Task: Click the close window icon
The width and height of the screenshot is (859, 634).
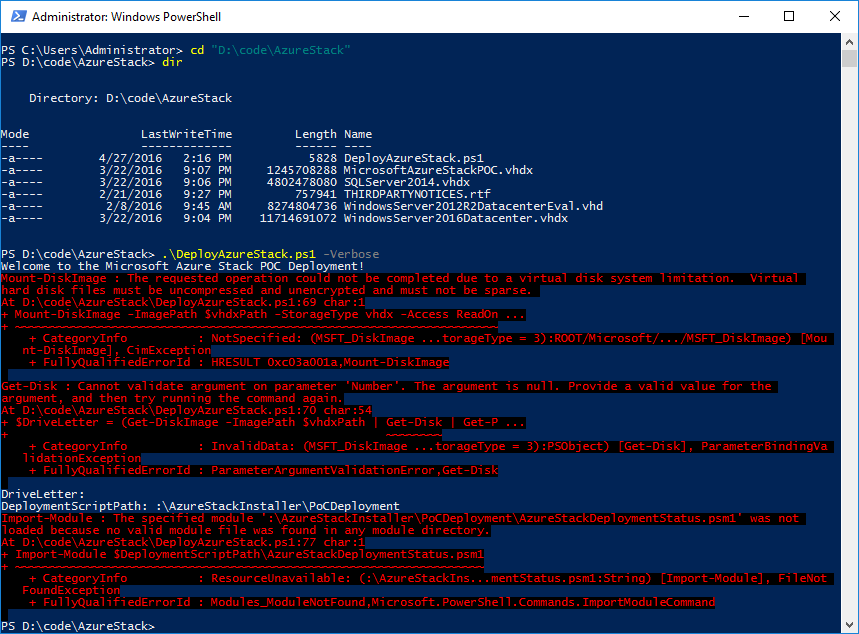Action: [833, 16]
